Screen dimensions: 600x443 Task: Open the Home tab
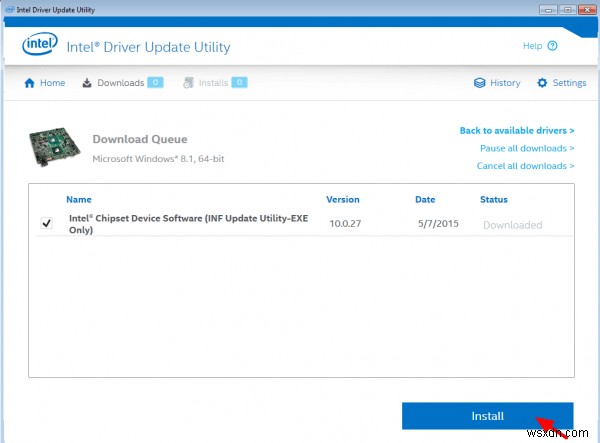[x=45, y=83]
